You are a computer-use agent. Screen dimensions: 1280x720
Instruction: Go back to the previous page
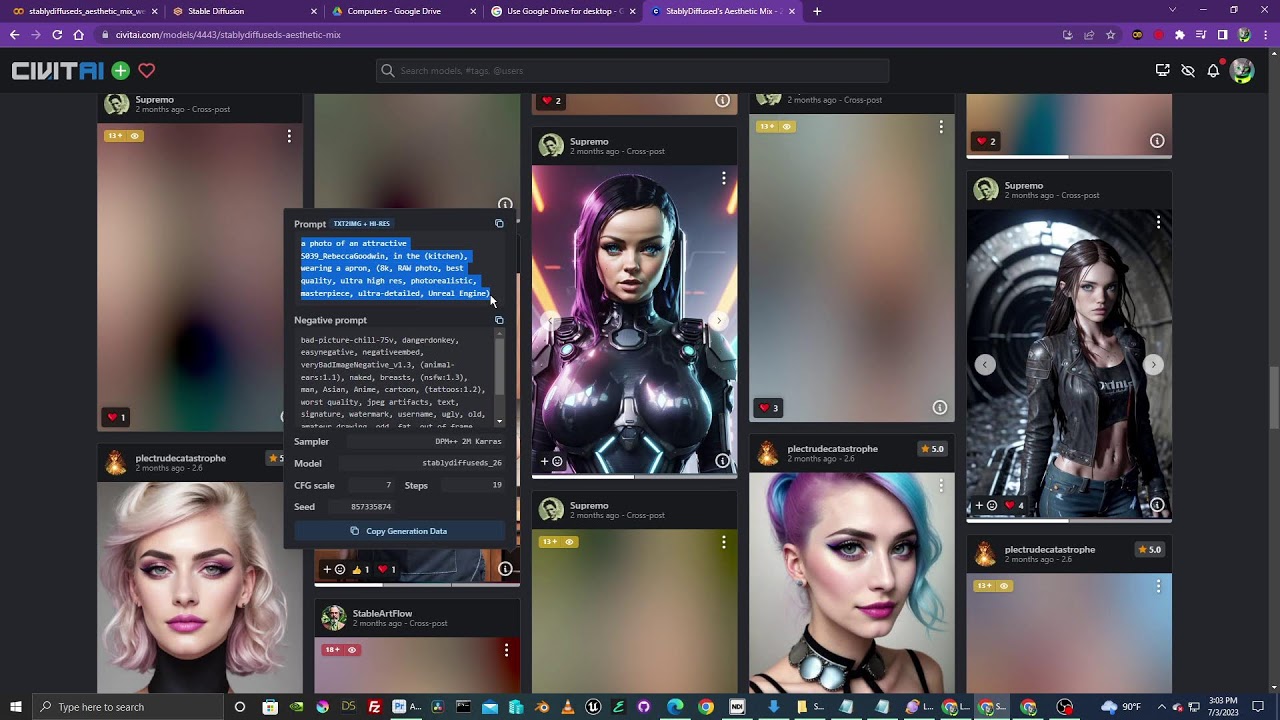tap(14, 34)
